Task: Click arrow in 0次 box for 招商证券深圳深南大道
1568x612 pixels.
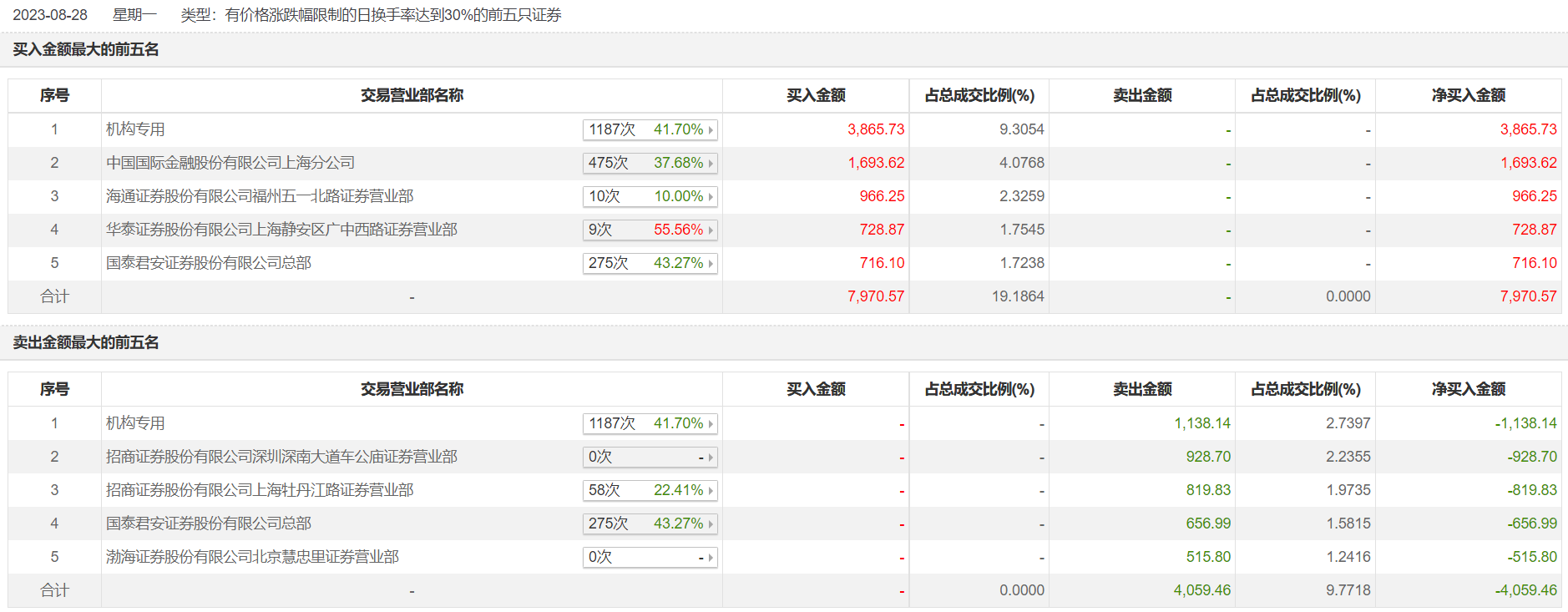Action: point(711,458)
